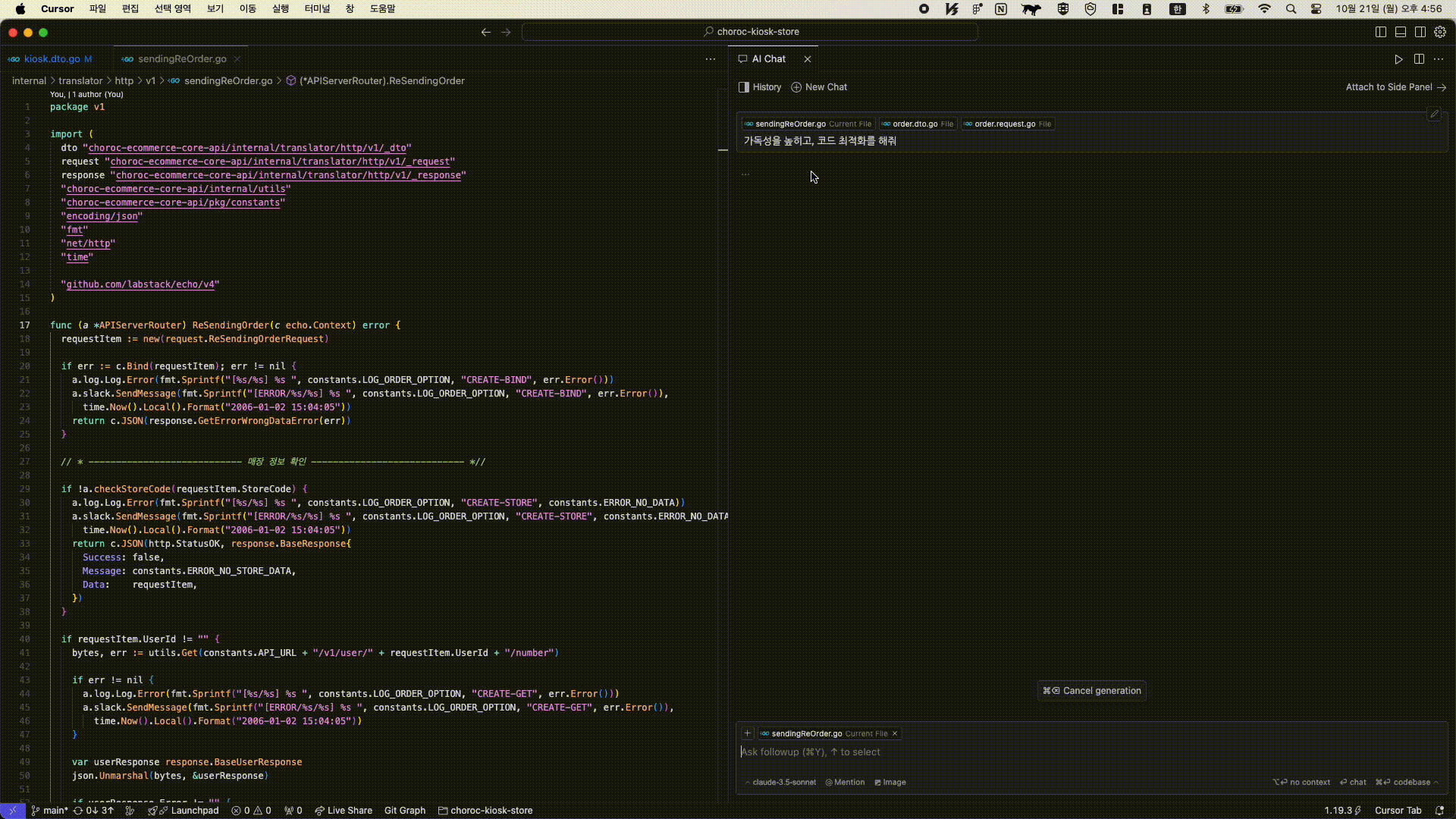Toggle the bottom panel layout icon
The height and width of the screenshot is (819, 1456).
pyautogui.click(x=1401, y=32)
